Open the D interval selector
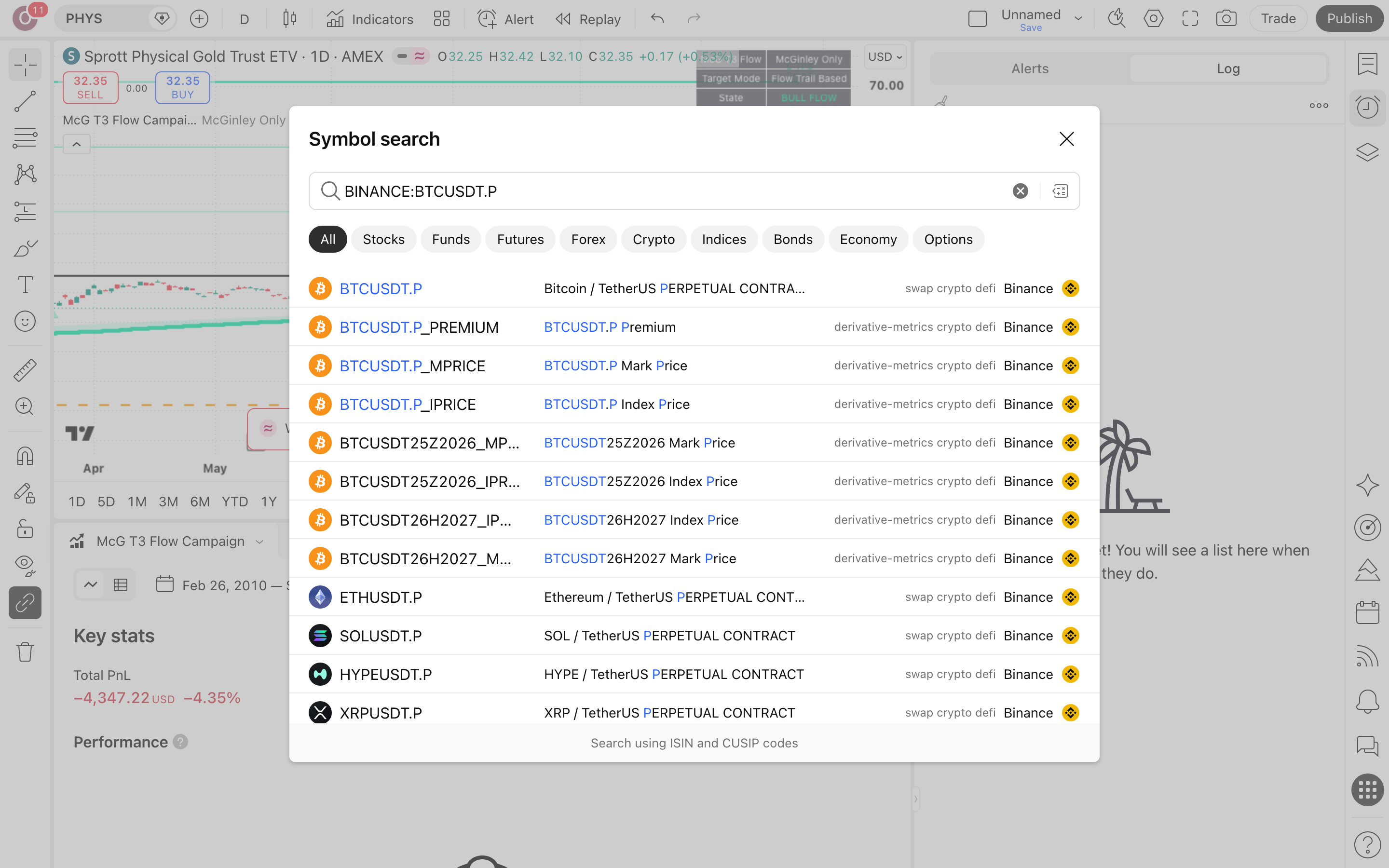Viewport: 1389px width, 868px height. point(245,19)
